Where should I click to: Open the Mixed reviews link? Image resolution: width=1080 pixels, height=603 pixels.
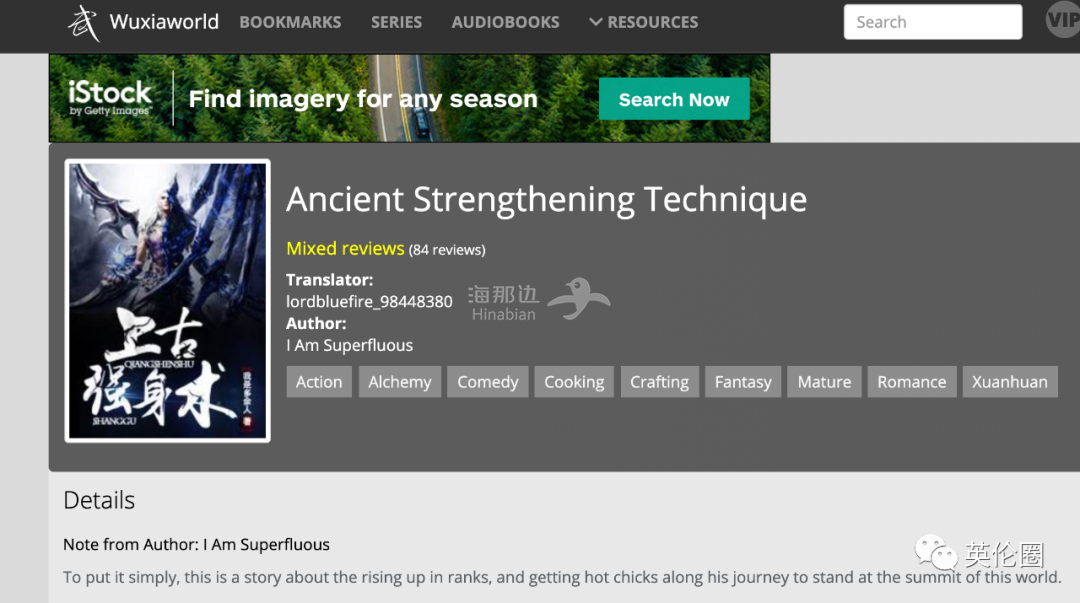[x=345, y=248]
